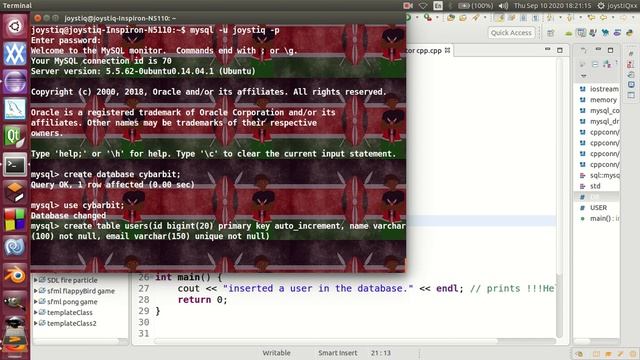Close the terminal window

pyautogui.click(x=38, y=18)
